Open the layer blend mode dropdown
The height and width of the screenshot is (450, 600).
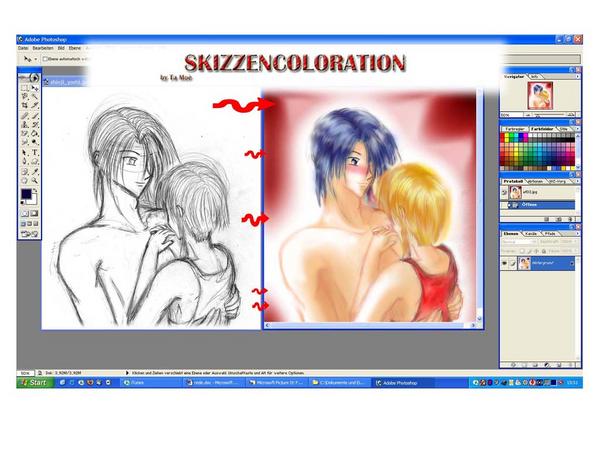click(x=519, y=242)
